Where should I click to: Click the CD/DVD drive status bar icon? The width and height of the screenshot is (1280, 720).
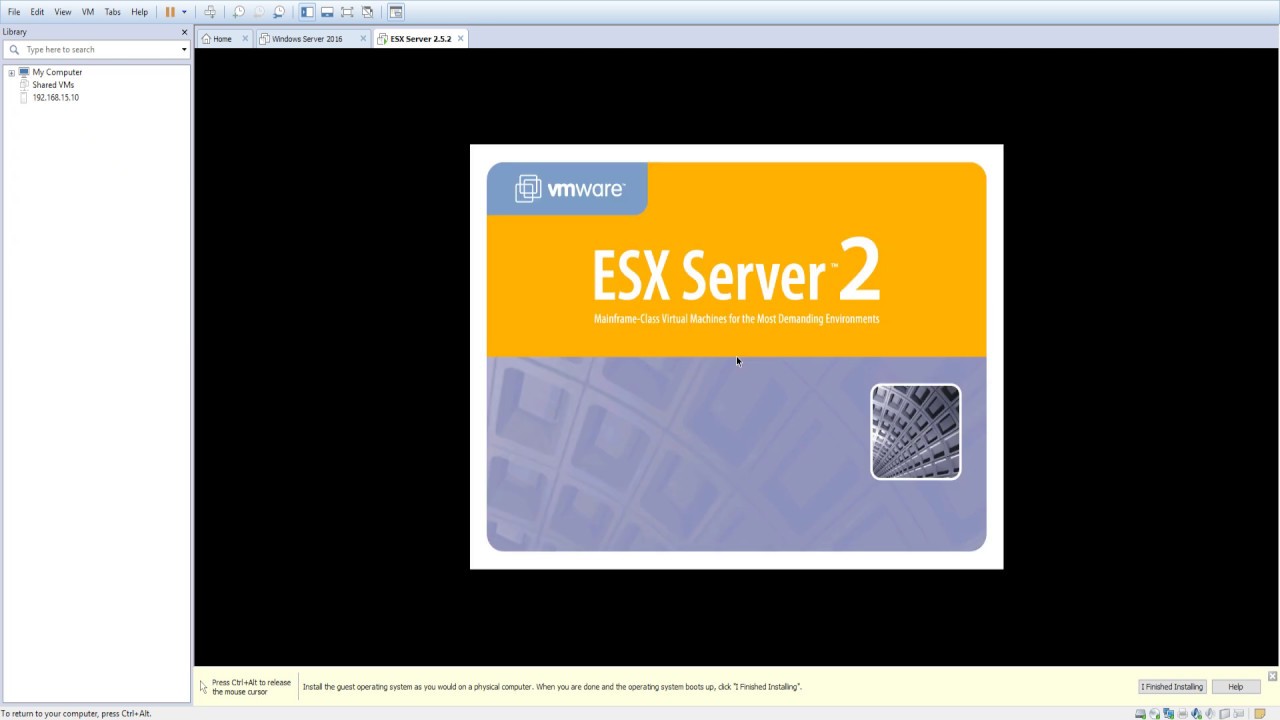[1155, 714]
